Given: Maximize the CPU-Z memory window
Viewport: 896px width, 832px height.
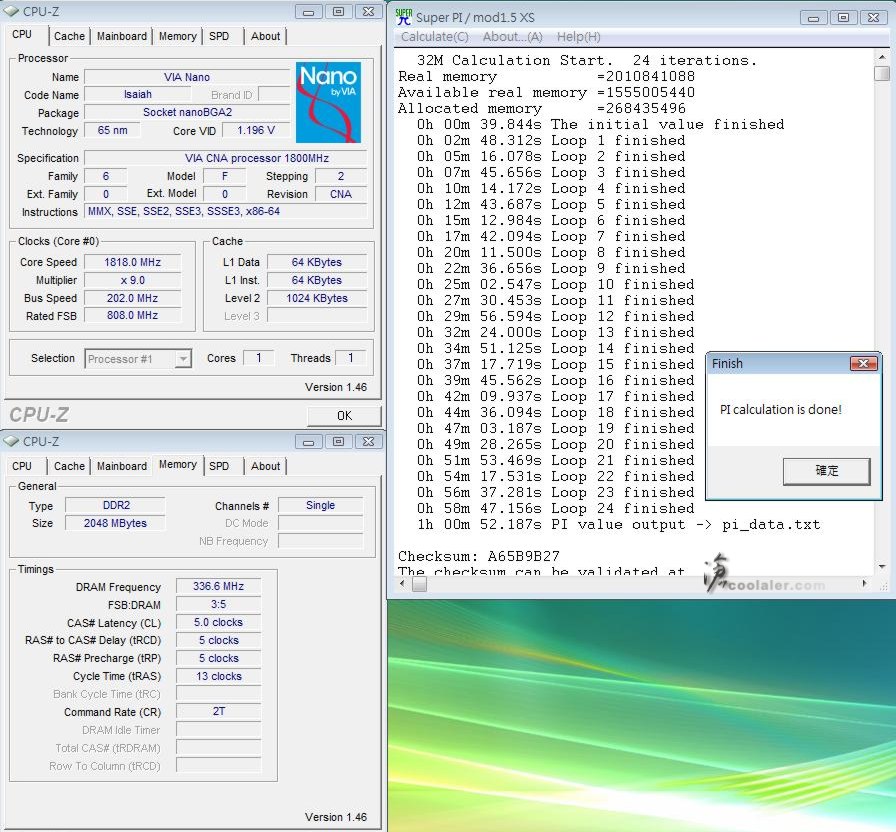Looking at the screenshot, I should pyautogui.click(x=338, y=442).
